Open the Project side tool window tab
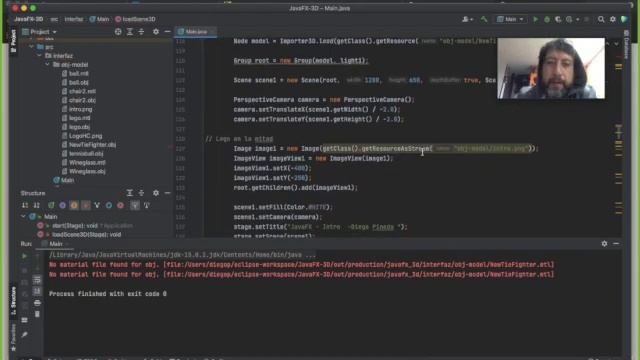Image resolution: width=640 pixels, height=360 pixels. click(13, 40)
